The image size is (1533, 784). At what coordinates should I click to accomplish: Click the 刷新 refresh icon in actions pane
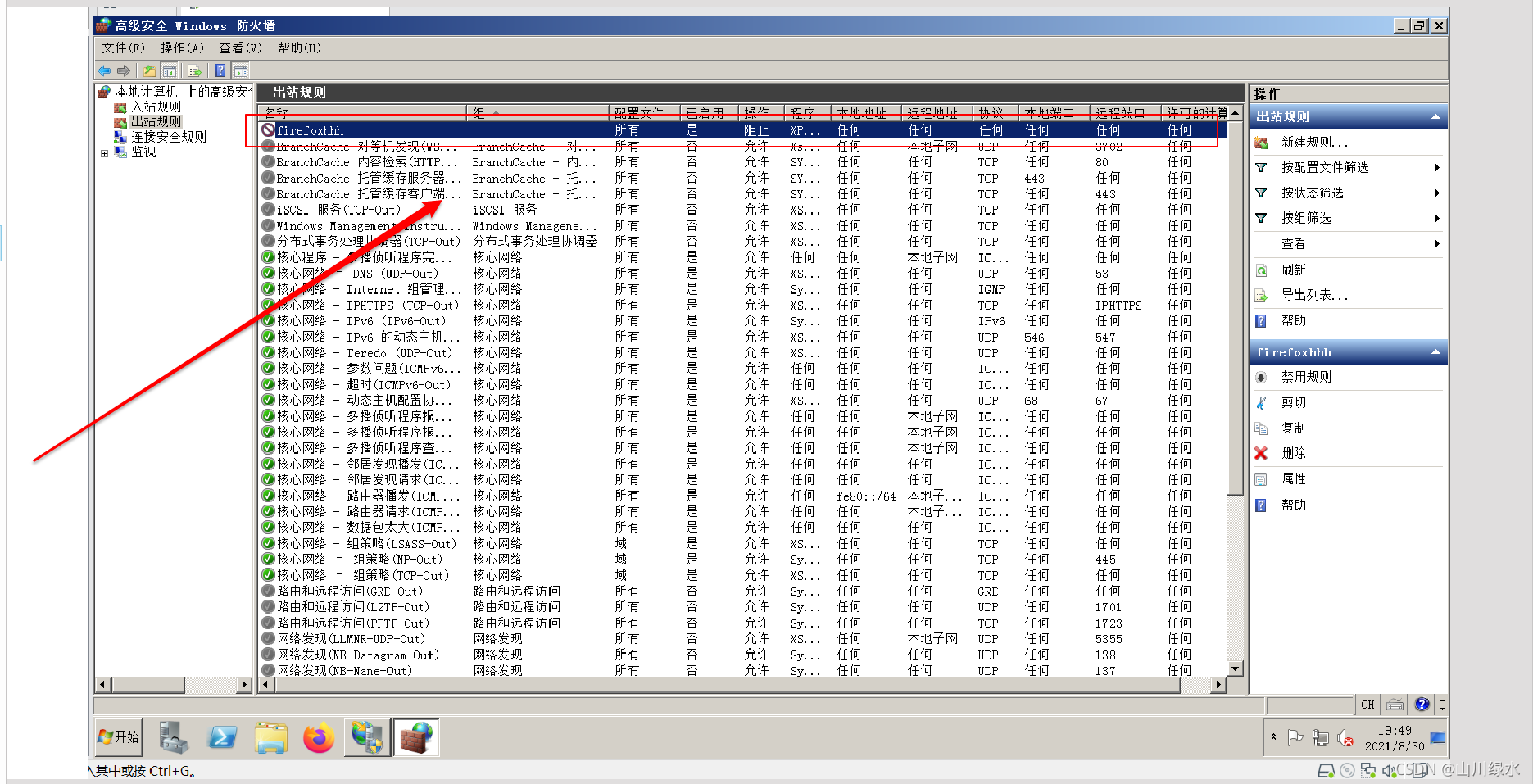[1262, 270]
